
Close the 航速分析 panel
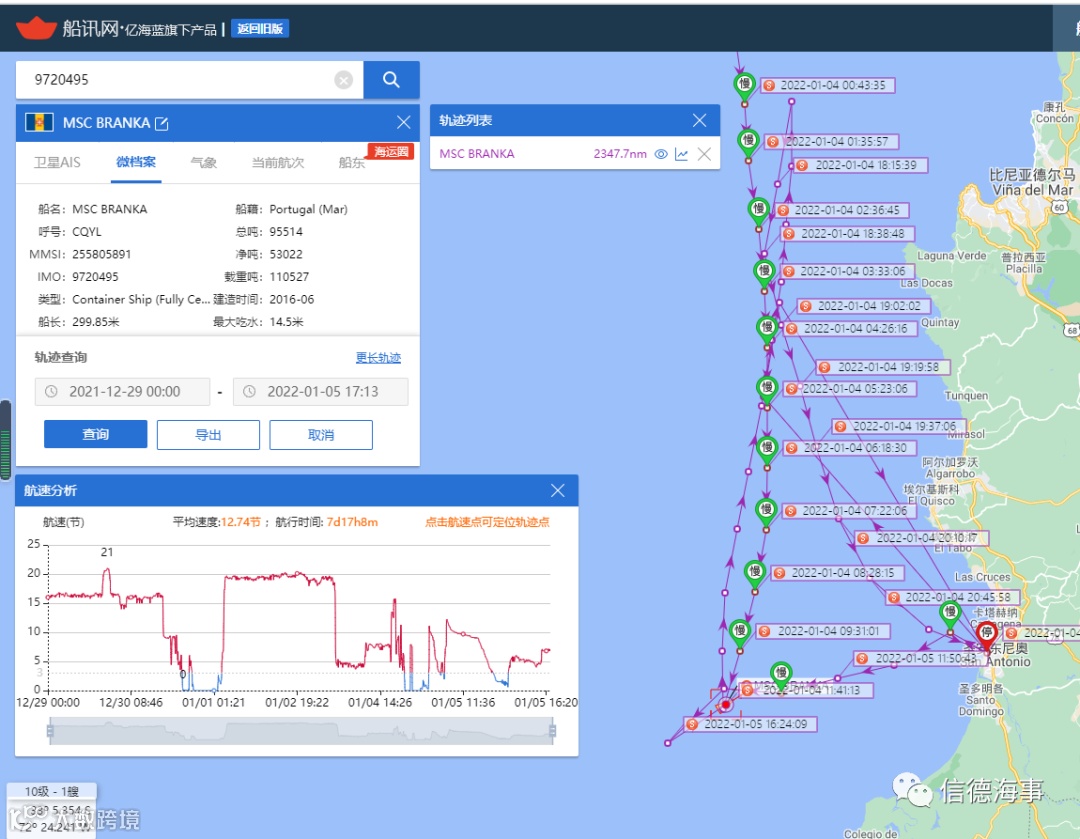pyautogui.click(x=558, y=490)
